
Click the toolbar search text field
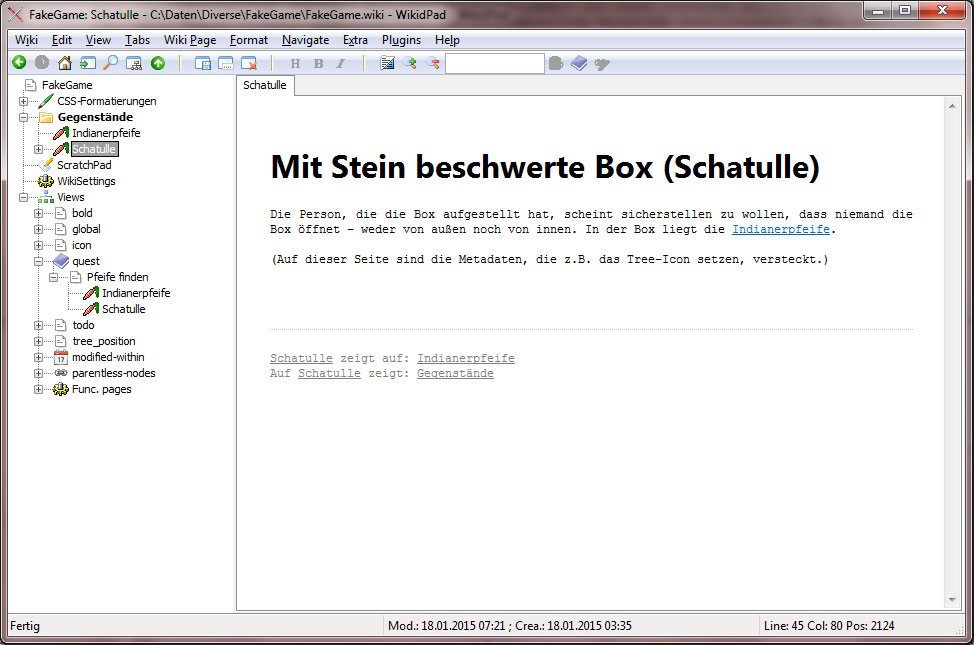(x=494, y=63)
